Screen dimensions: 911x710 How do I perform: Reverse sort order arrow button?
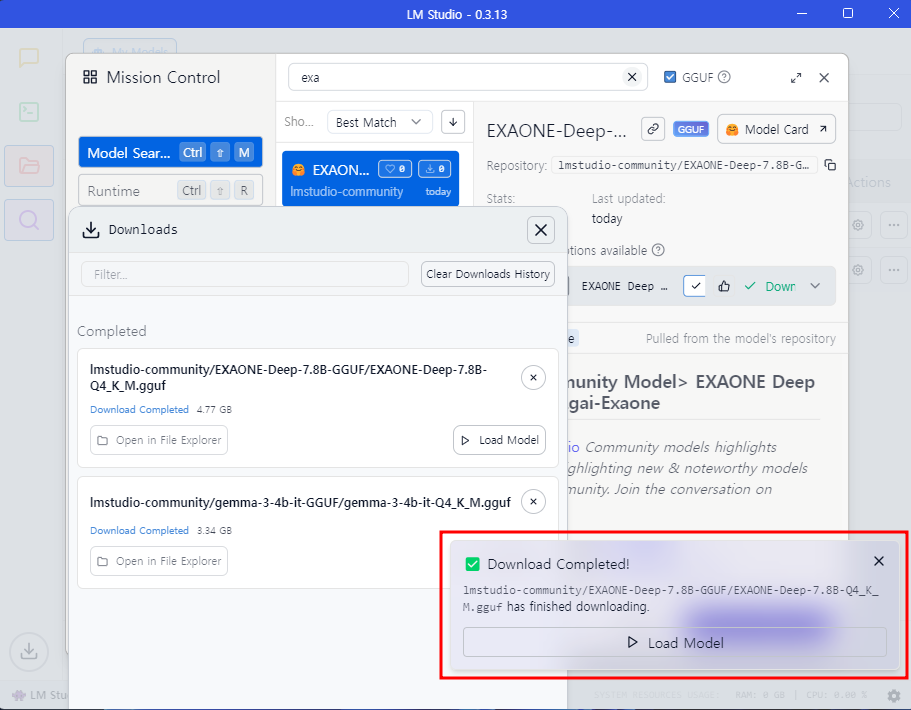tap(453, 122)
